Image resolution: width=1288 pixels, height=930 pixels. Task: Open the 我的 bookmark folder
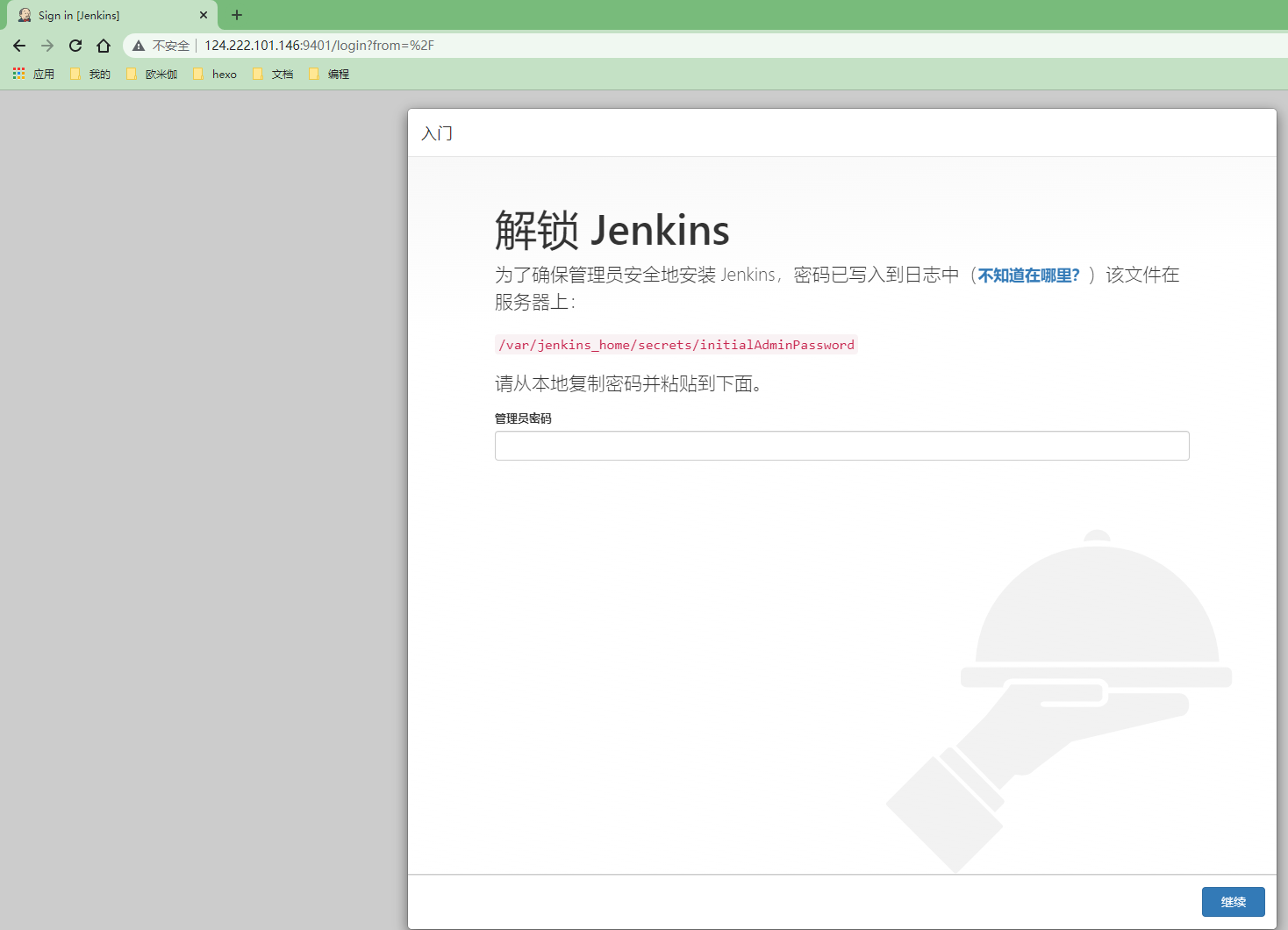pos(90,74)
